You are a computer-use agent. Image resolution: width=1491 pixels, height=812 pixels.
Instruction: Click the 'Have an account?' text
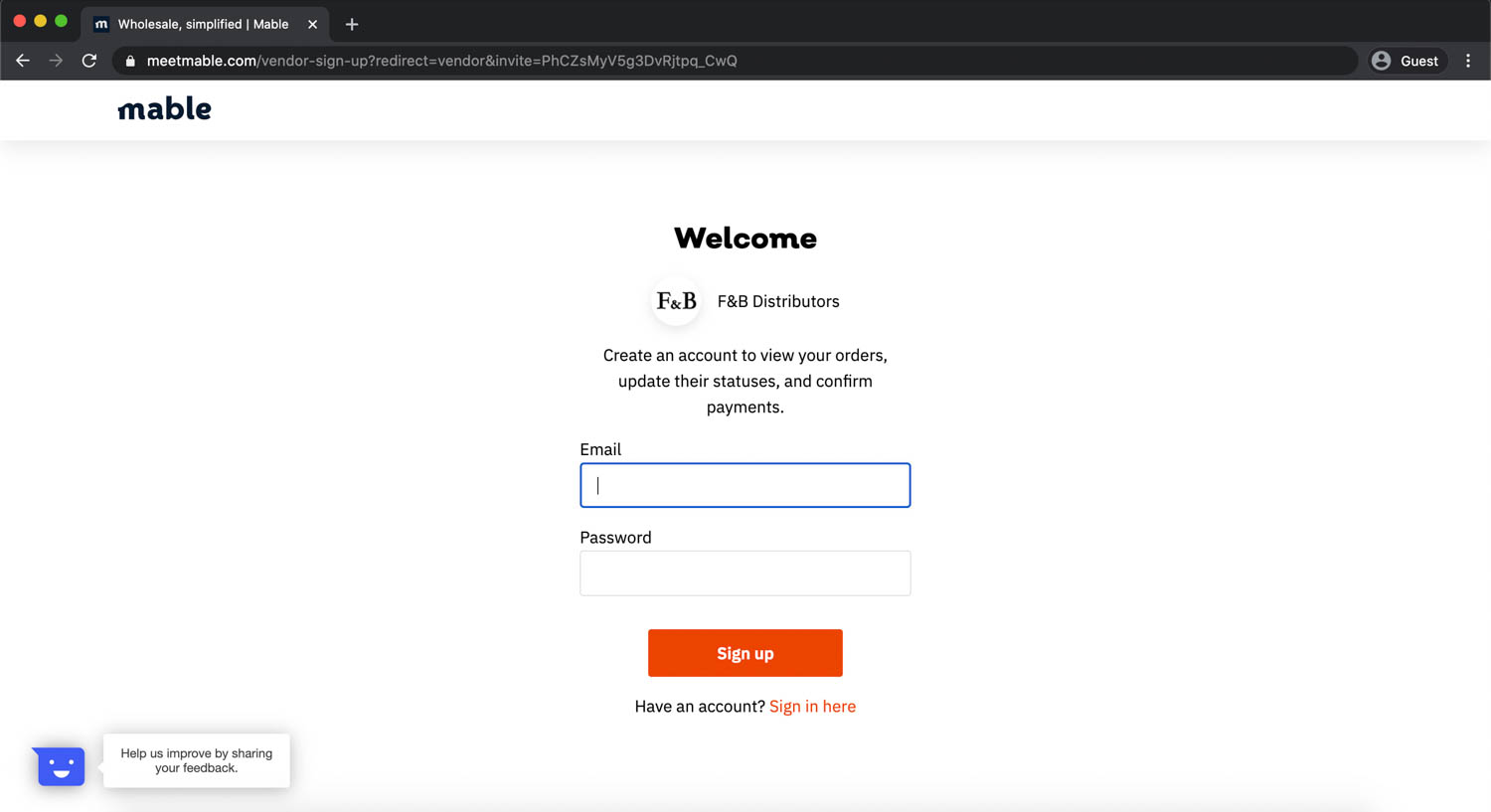(x=700, y=707)
